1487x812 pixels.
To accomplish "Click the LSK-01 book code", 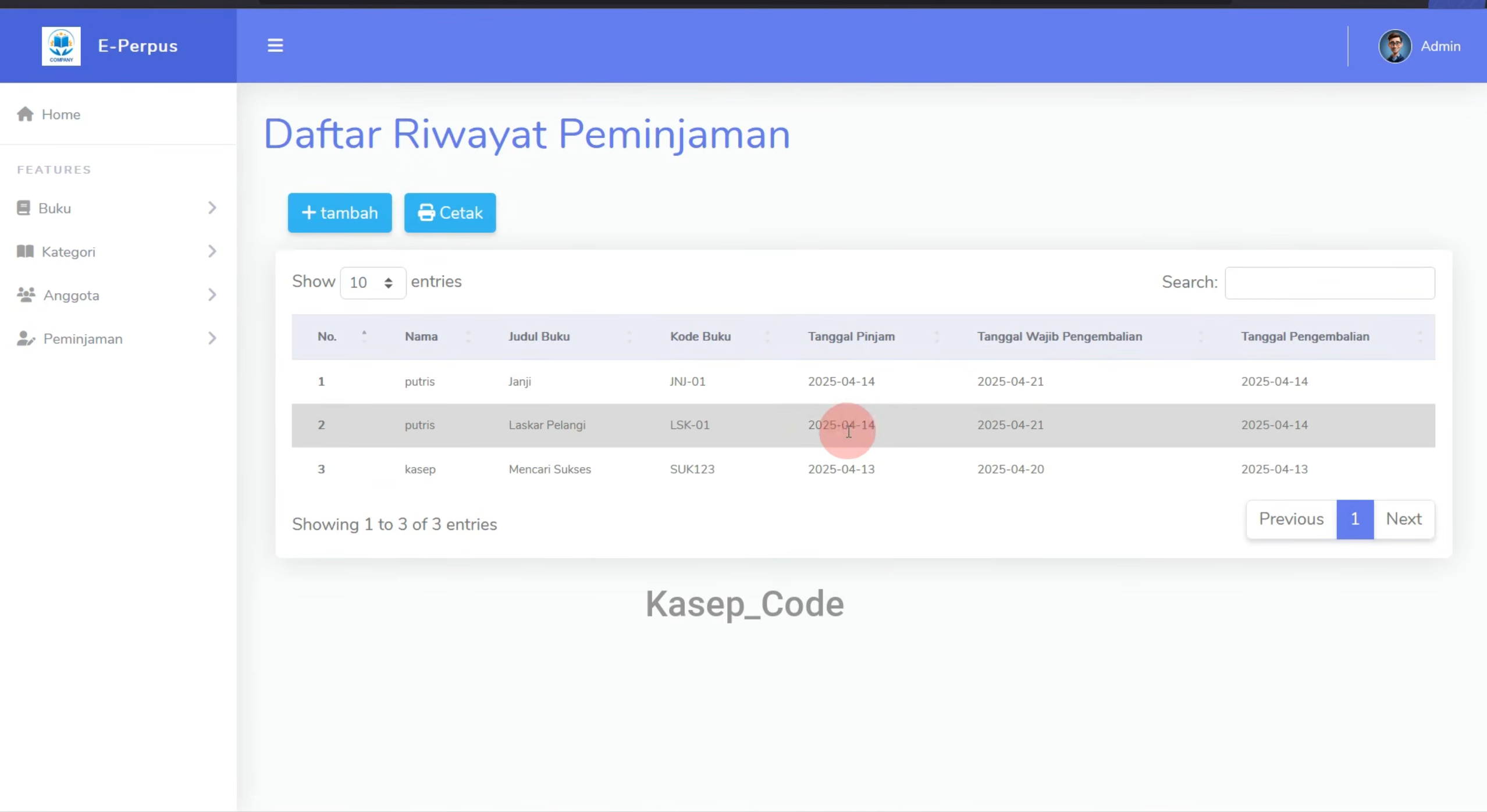I will click(x=689, y=425).
